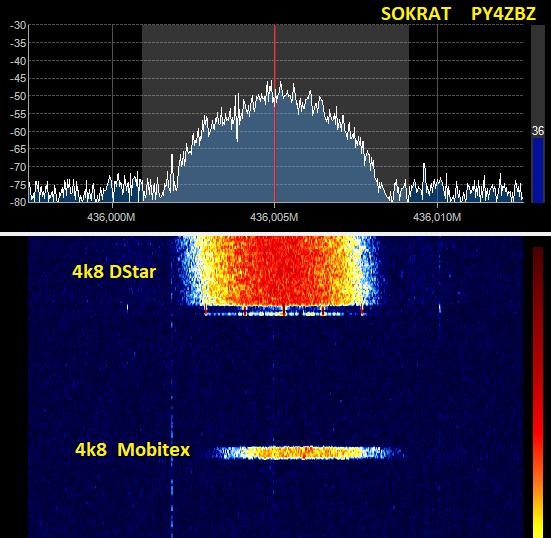Click the 436,005M frequency axis label
The height and width of the screenshot is (538, 551).
[x=274, y=217]
